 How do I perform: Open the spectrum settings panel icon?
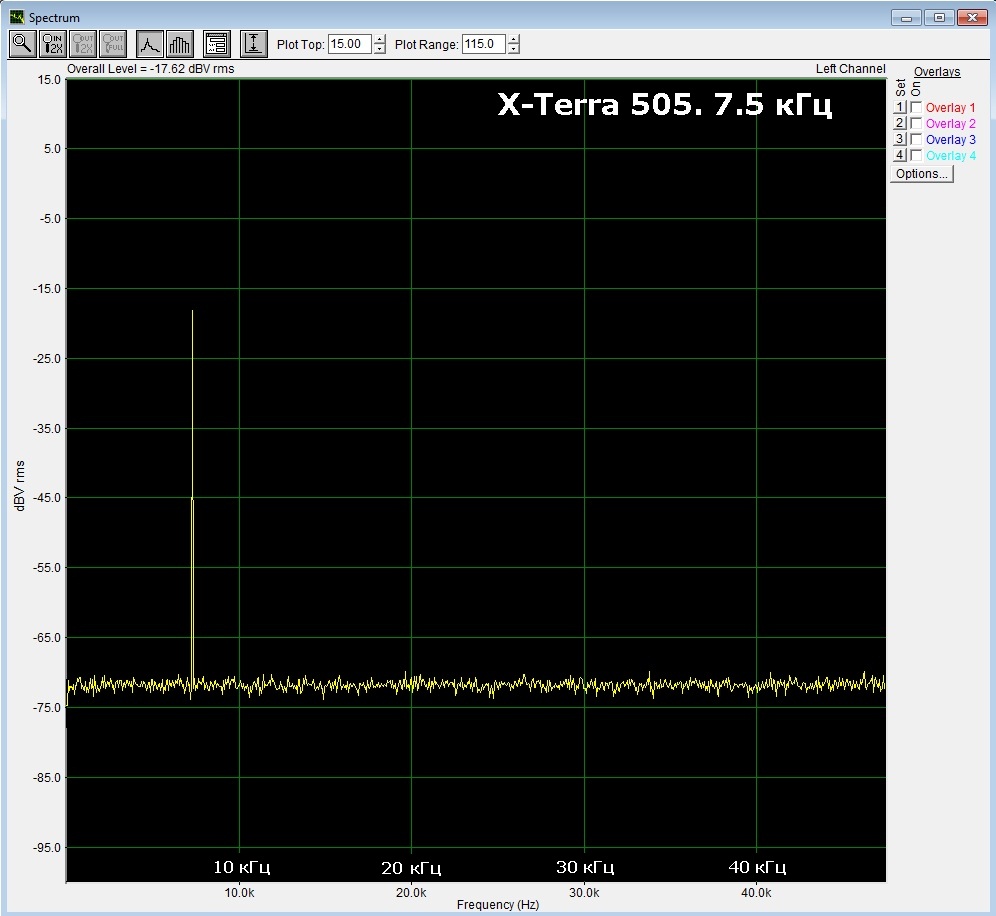(216, 43)
